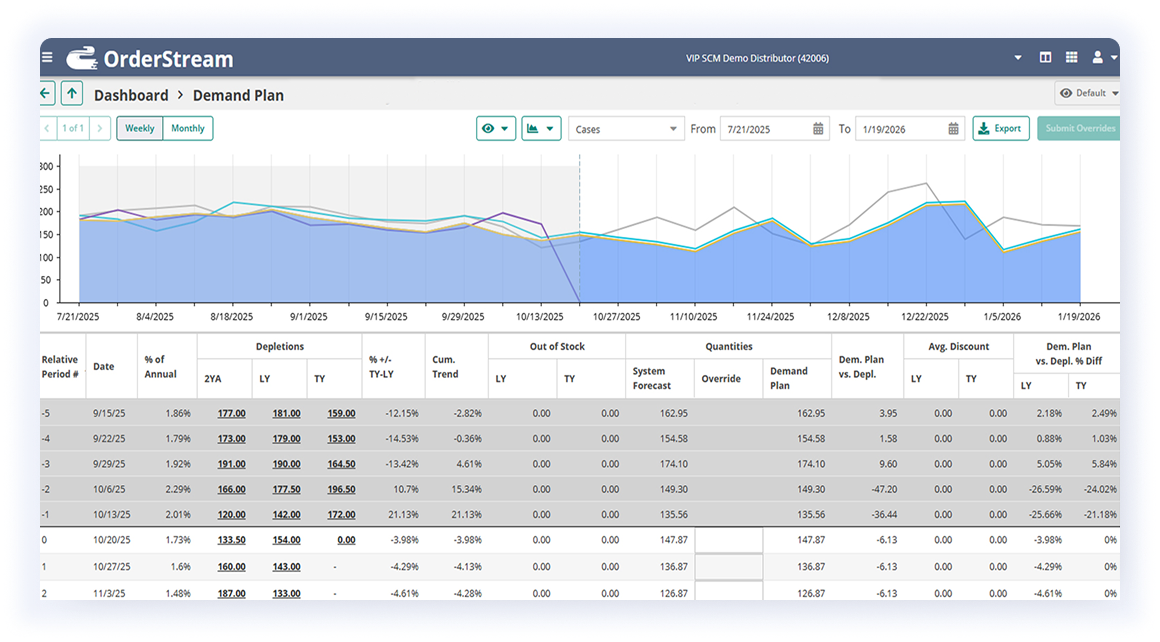1160x642 pixels.
Task: Open the From date calendar picker
Action: tap(819, 128)
